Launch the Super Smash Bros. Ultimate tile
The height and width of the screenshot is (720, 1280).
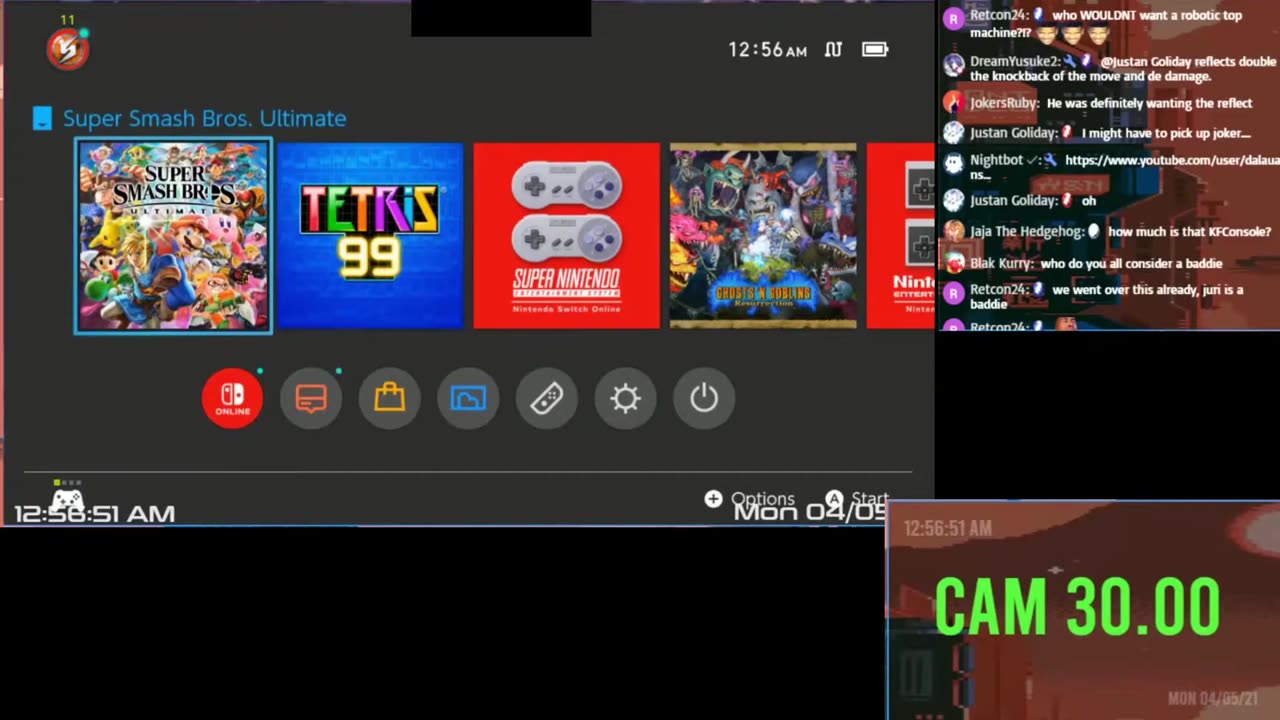173,236
